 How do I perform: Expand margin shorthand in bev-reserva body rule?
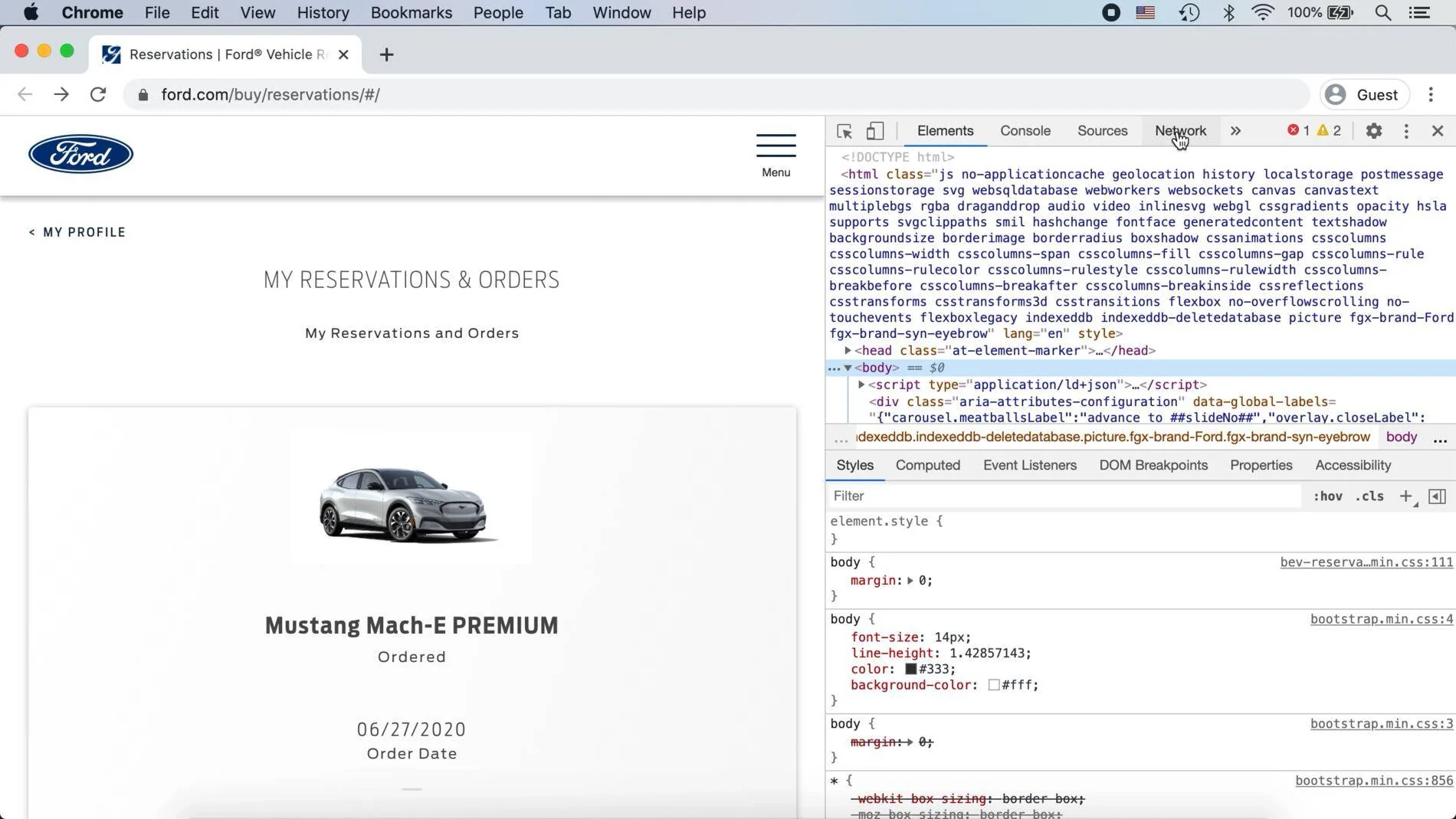point(910,581)
